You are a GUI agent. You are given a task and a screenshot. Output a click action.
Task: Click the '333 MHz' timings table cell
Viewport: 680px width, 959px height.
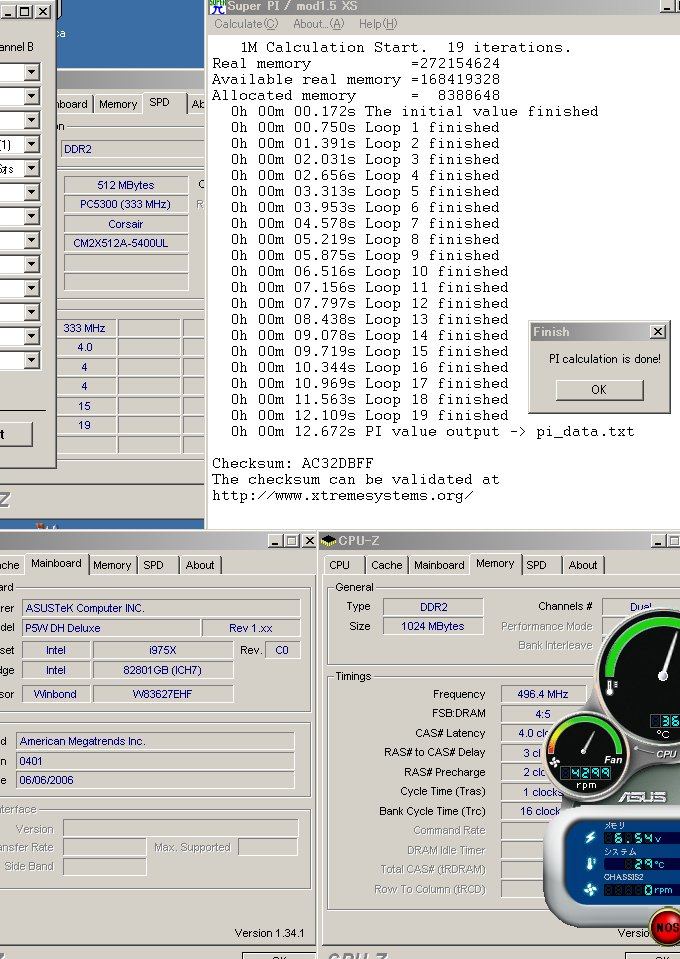point(85,328)
